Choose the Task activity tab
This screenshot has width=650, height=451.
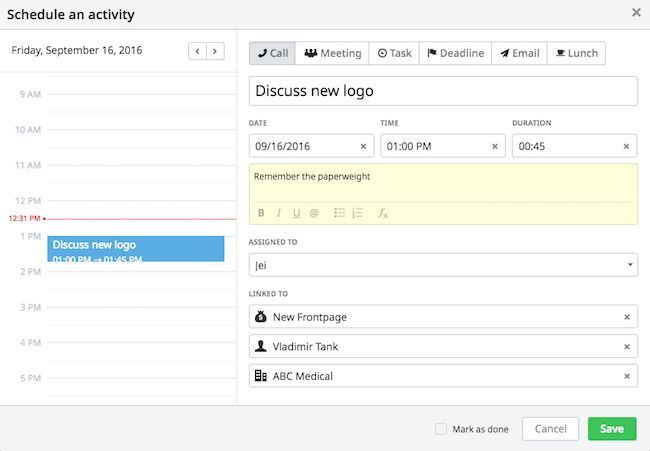tap(394, 53)
